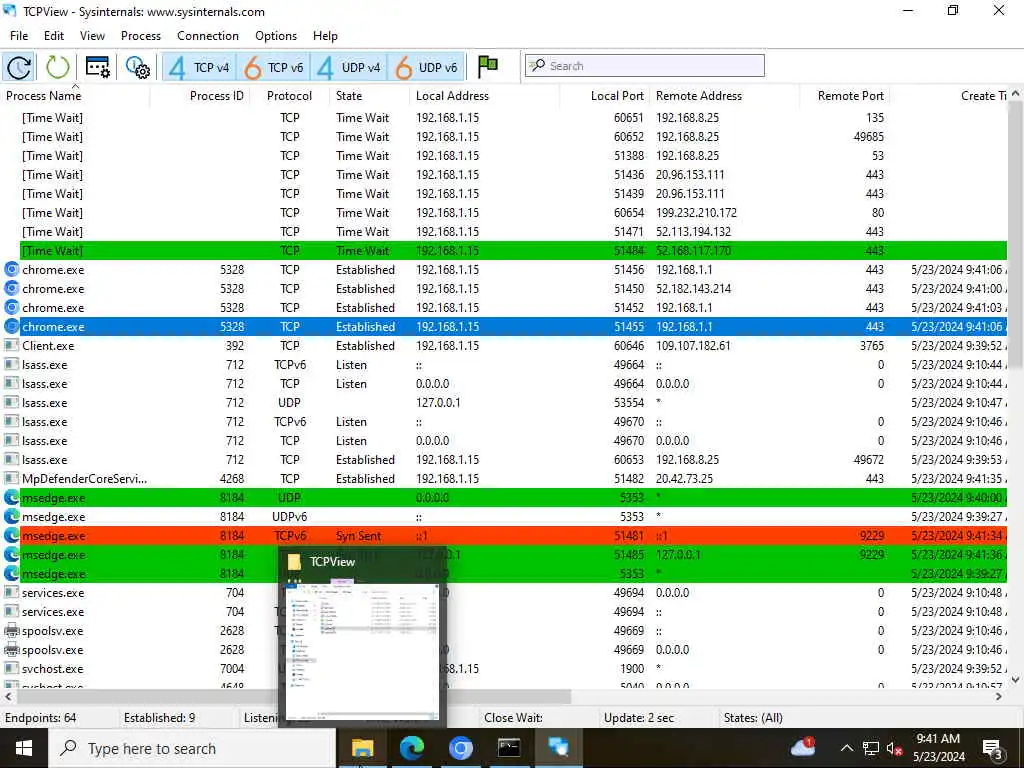Viewport: 1024px width, 768px height.
Task: Click the process properties gear icon
Action: [138, 67]
